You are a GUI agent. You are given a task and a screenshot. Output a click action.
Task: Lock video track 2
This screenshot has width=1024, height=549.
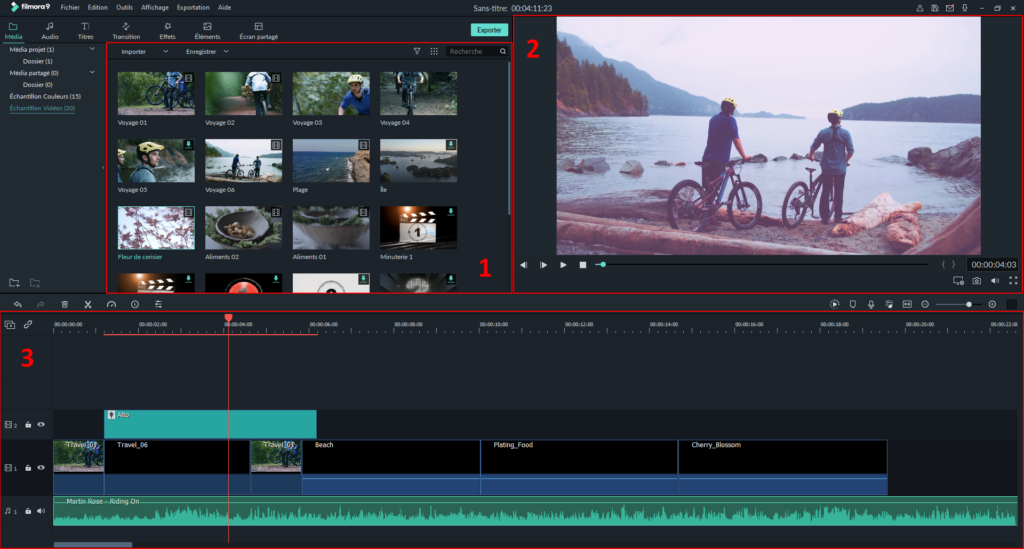coord(28,424)
